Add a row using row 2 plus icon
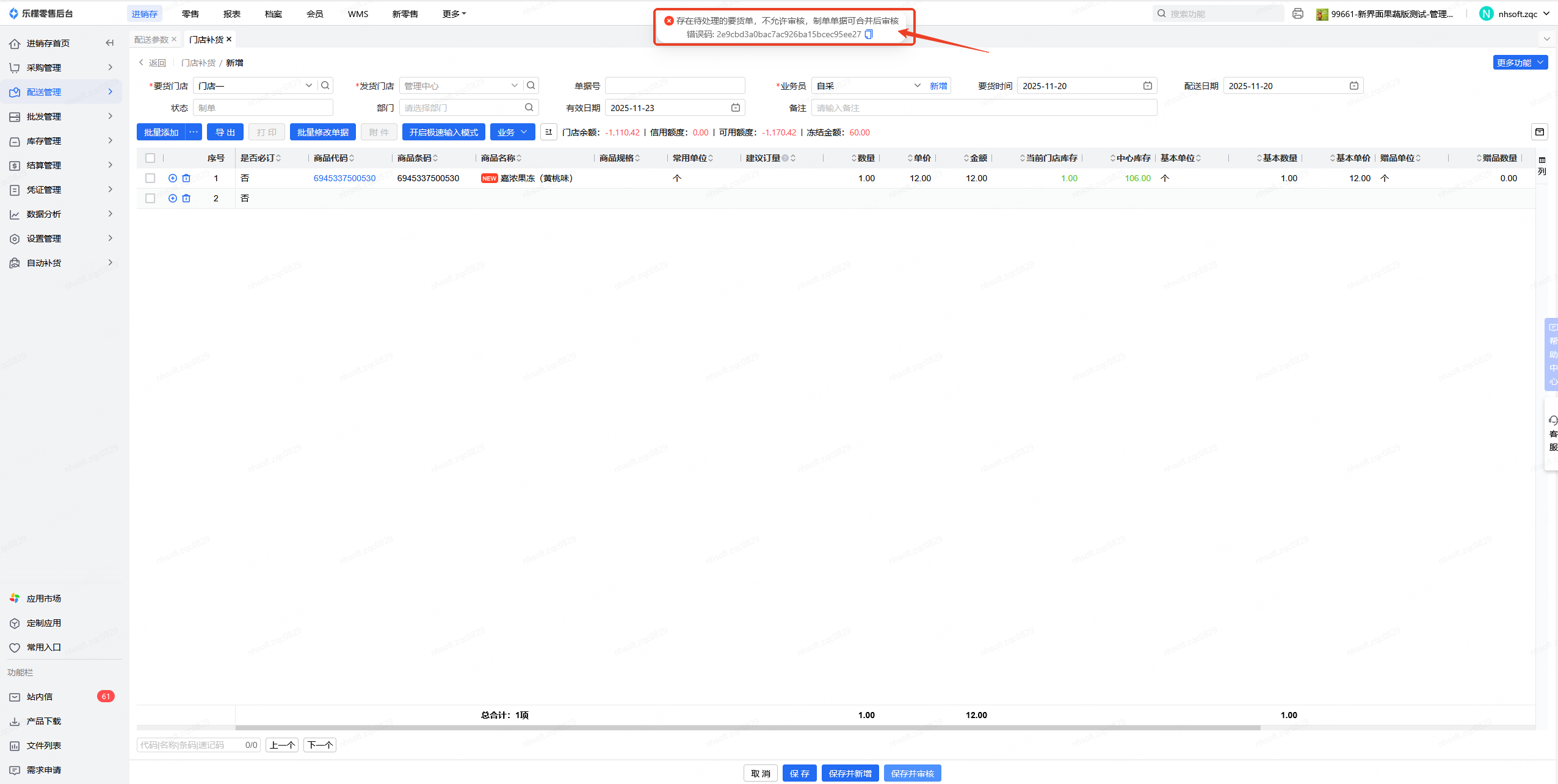Viewport: 1558px width, 784px height. tap(173, 198)
